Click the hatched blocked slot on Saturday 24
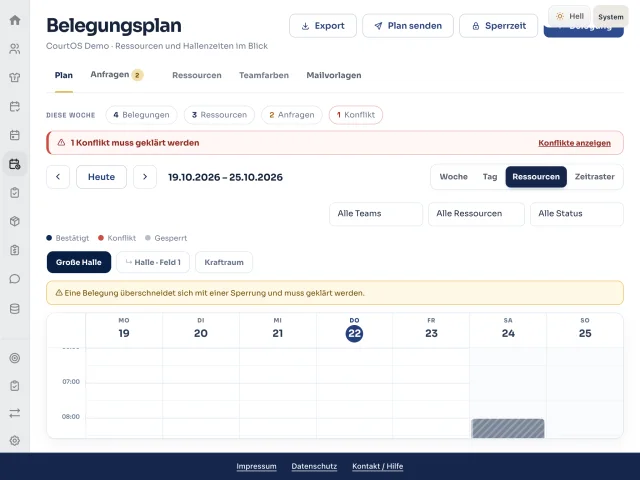This screenshot has height=480, width=640. point(508,429)
